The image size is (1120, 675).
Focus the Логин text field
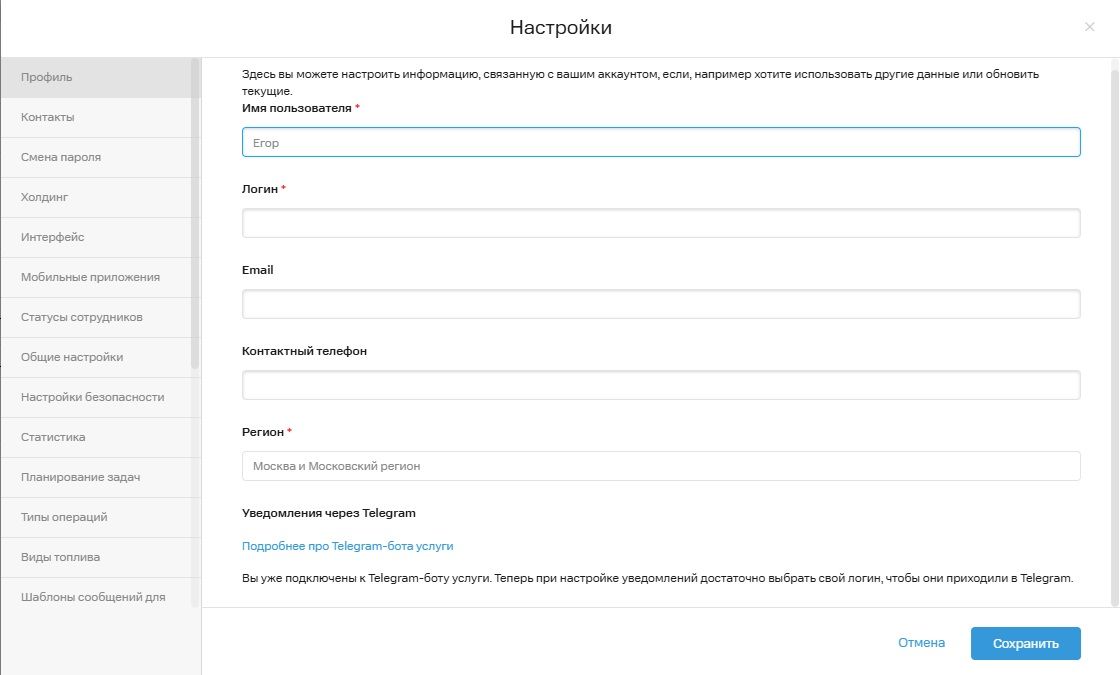coord(660,223)
